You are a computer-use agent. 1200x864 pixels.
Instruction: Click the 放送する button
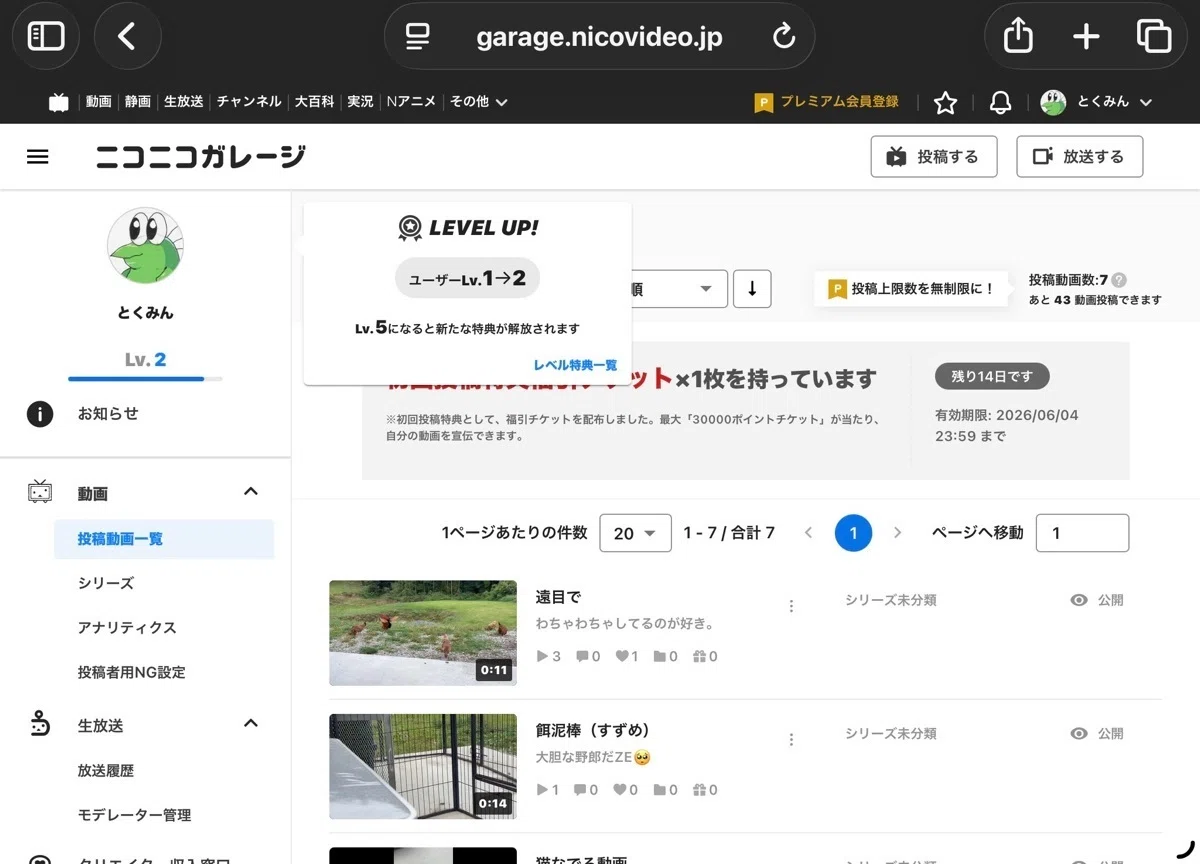1079,157
